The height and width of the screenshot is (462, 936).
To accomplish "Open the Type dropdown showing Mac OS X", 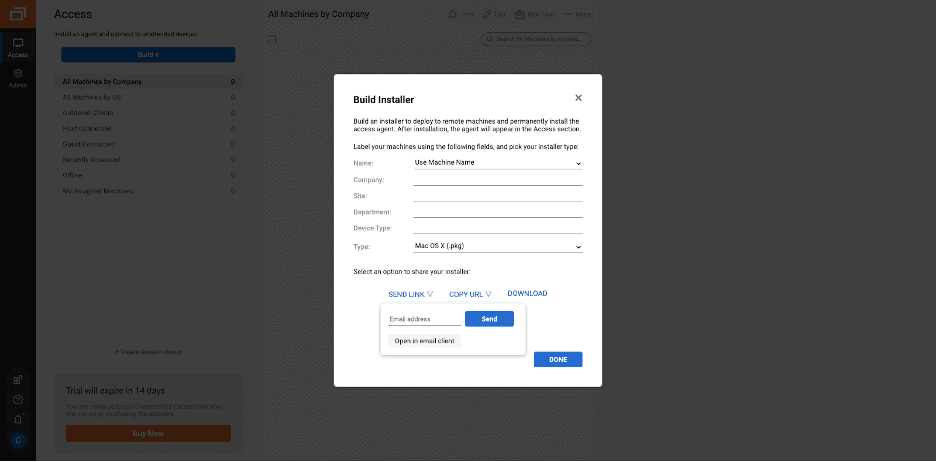I will pyautogui.click(x=497, y=246).
